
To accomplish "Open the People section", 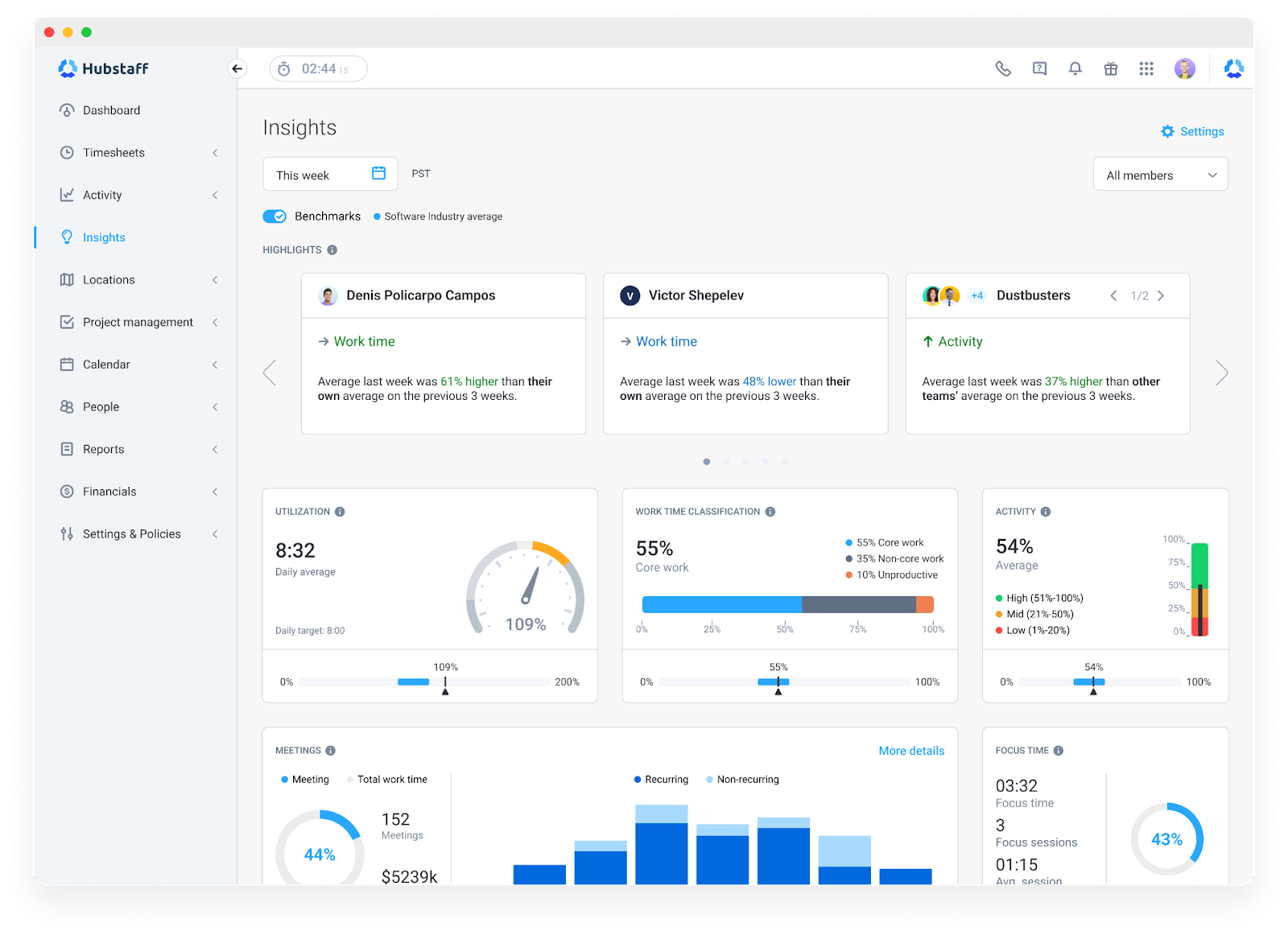I will [x=100, y=406].
